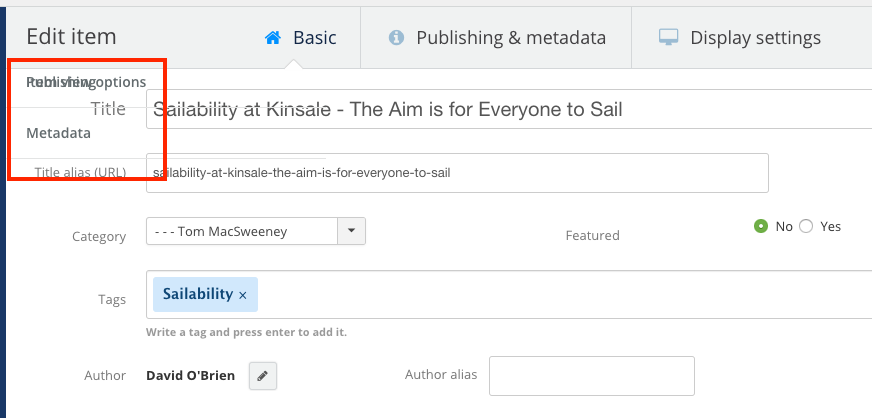
Task: Click the pencil icon to edit author
Action: (262, 376)
